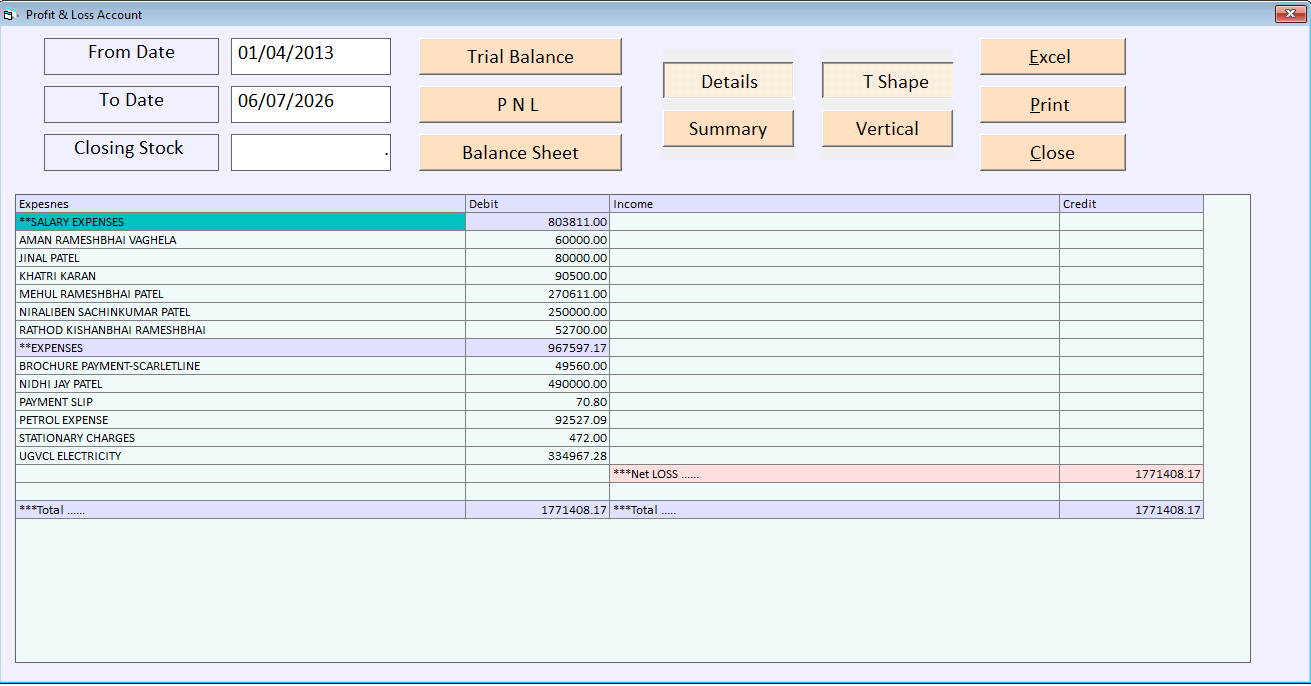Click the debit value 334967.28

tap(538, 456)
